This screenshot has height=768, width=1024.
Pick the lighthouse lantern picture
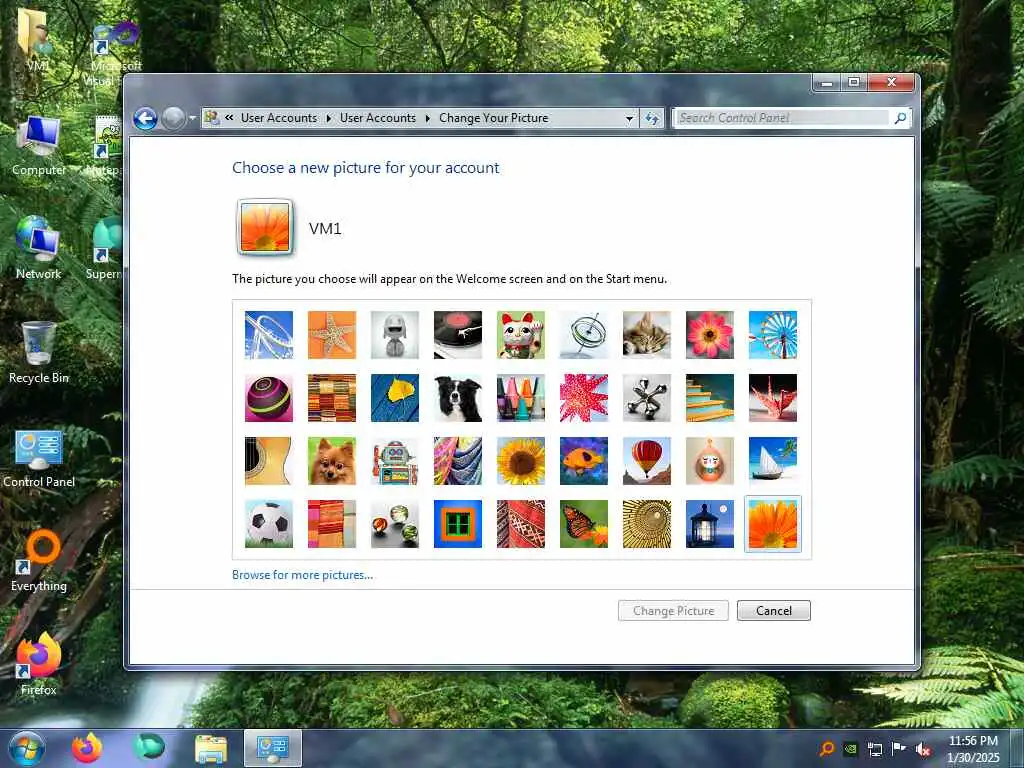710,524
